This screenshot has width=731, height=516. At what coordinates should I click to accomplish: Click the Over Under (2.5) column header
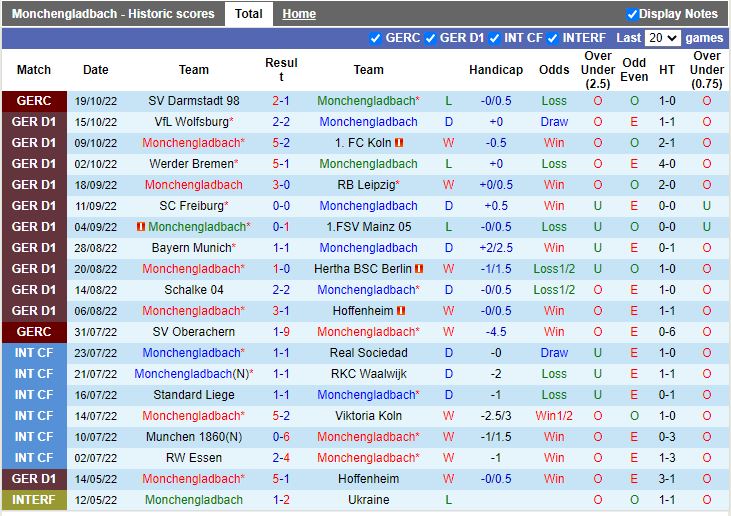(x=598, y=70)
